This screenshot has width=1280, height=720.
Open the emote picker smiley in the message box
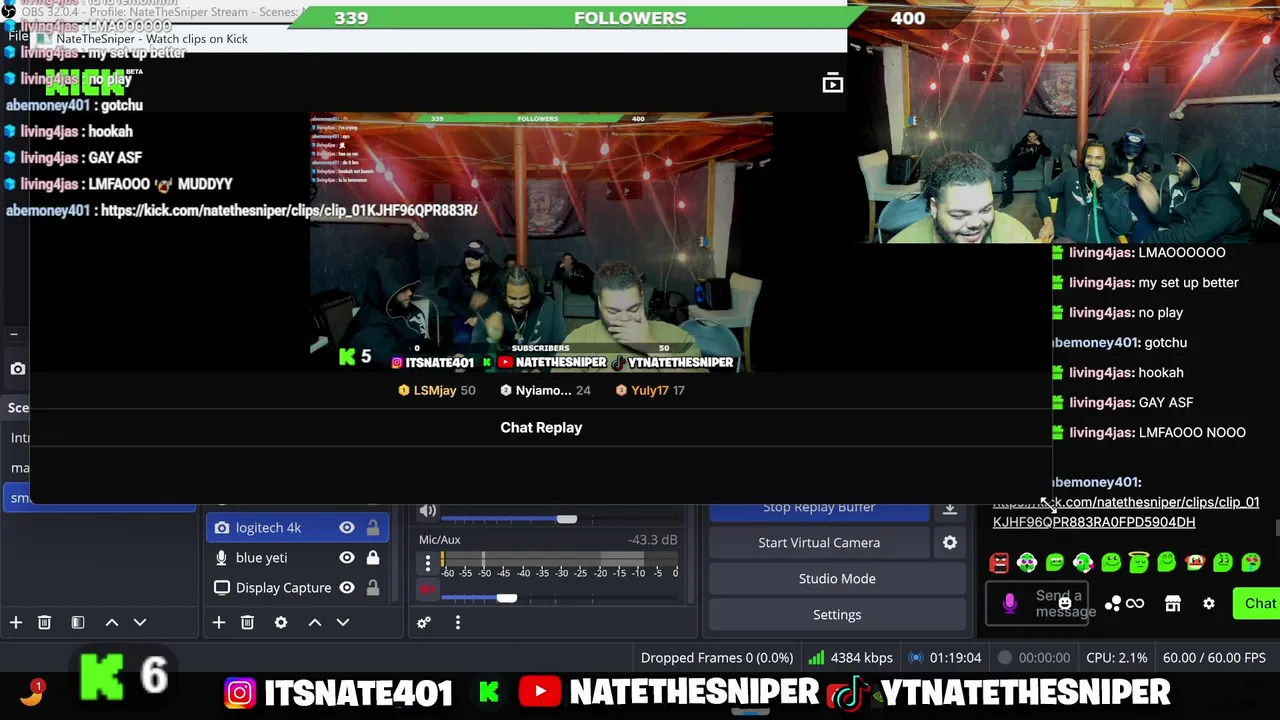[1065, 602]
